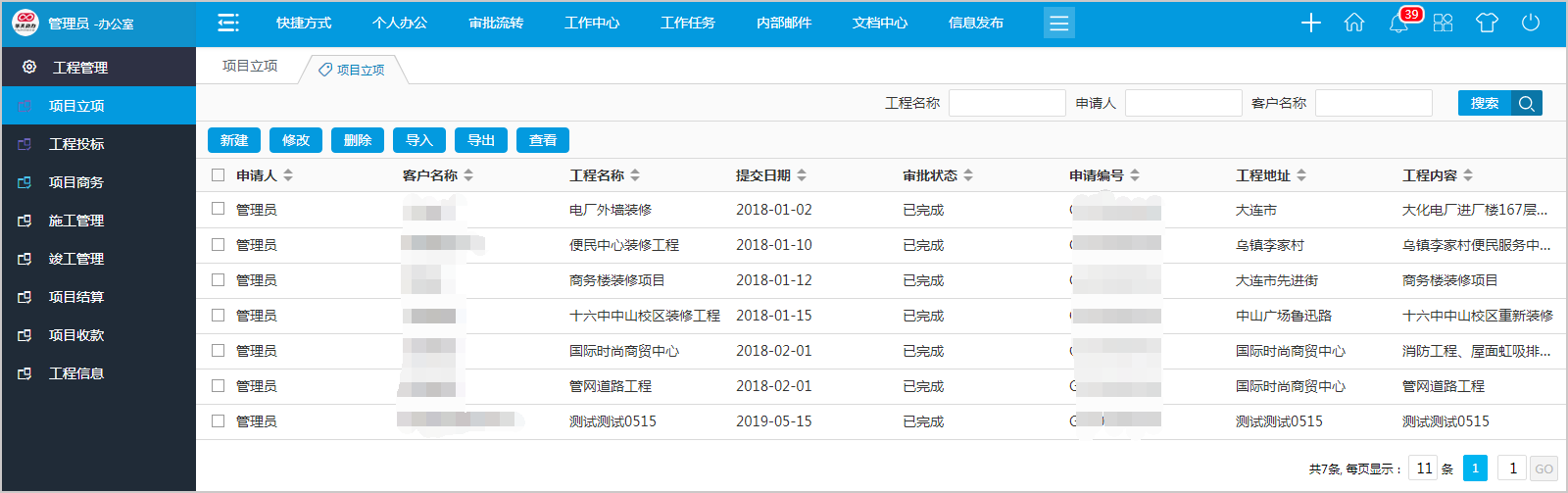Open 快捷方式 top menu

click(304, 23)
